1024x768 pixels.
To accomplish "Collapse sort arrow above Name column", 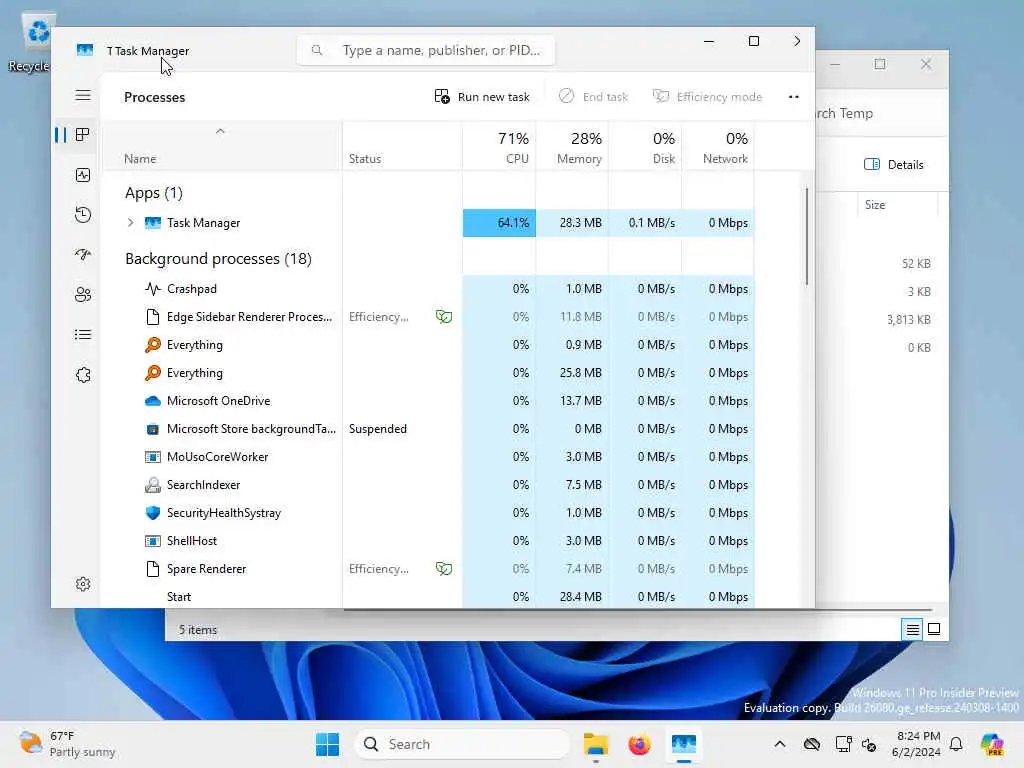I will [220, 131].
